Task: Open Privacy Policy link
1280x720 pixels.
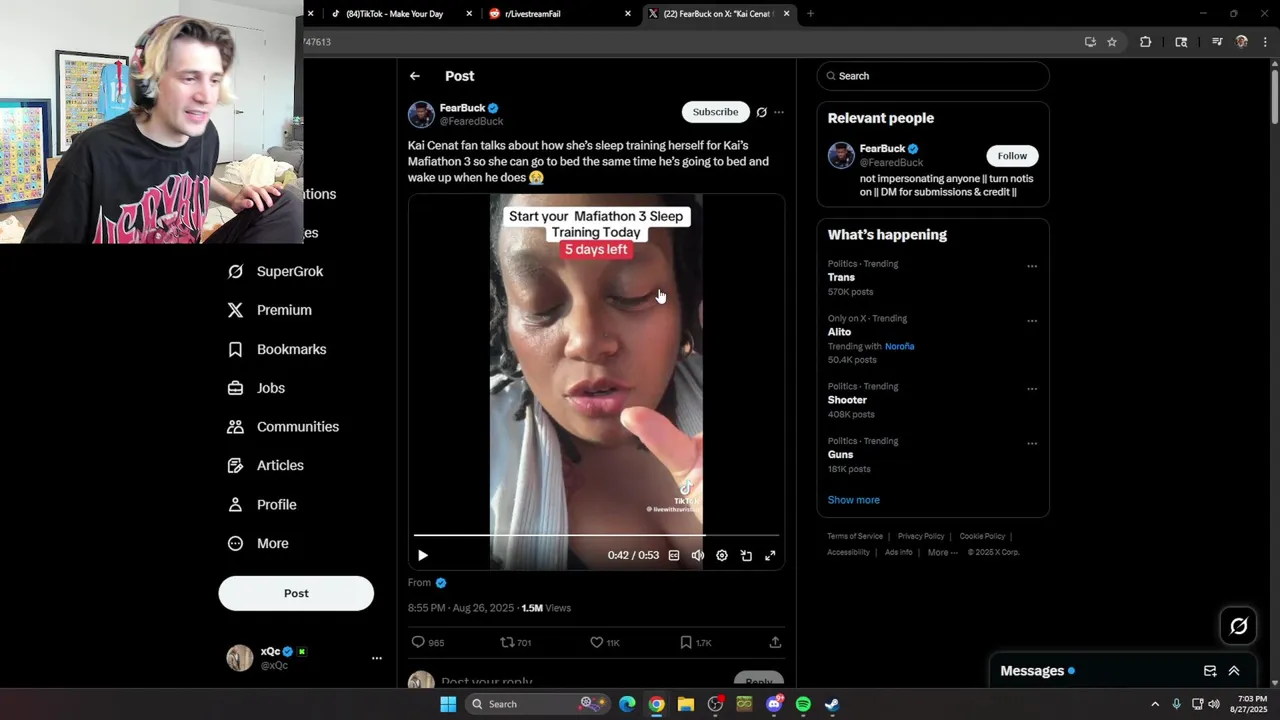Action: (921, 536)
